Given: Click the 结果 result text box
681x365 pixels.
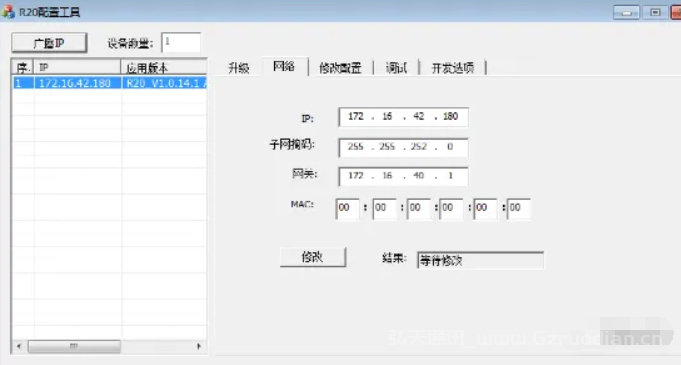Looking at the screenshot, I should [480, 260].
